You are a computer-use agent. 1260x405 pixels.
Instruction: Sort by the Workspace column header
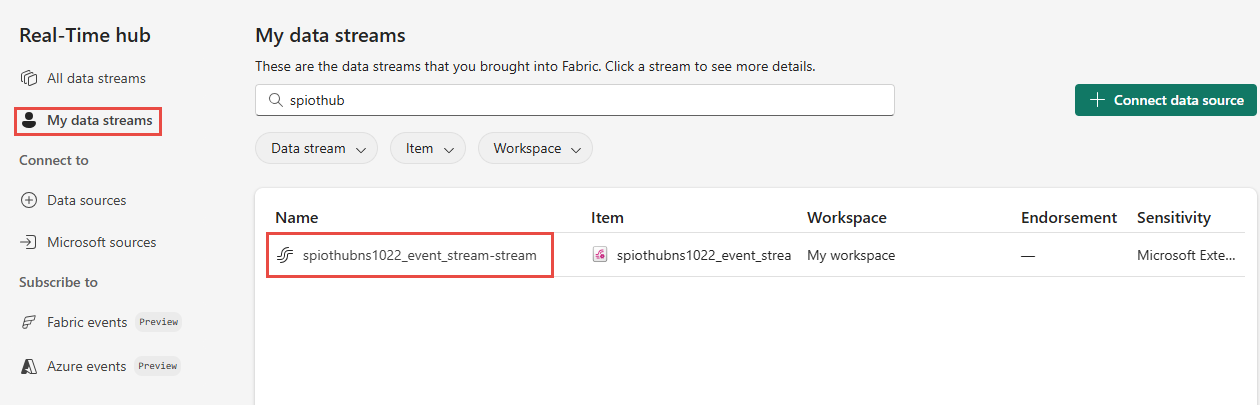pyautogui.click(x=847, y=217)
